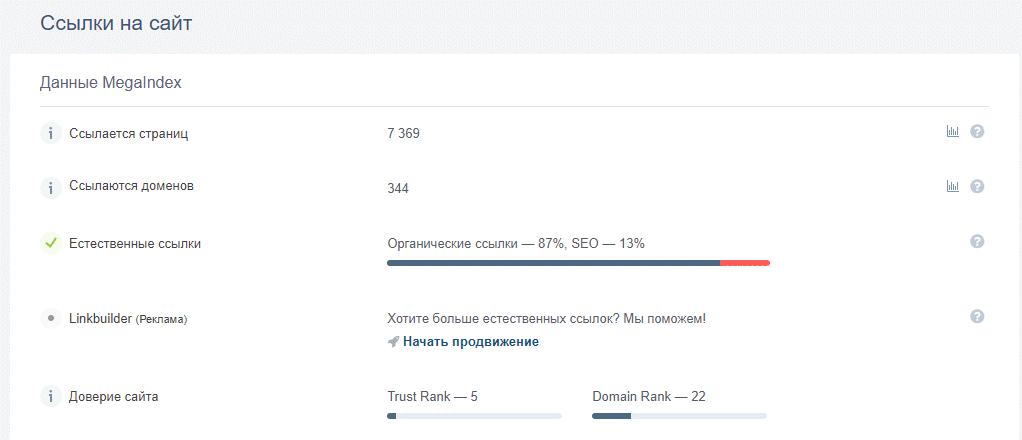
Task: Click the Данные MegaIndex section heading
Action: coord(111,83)
